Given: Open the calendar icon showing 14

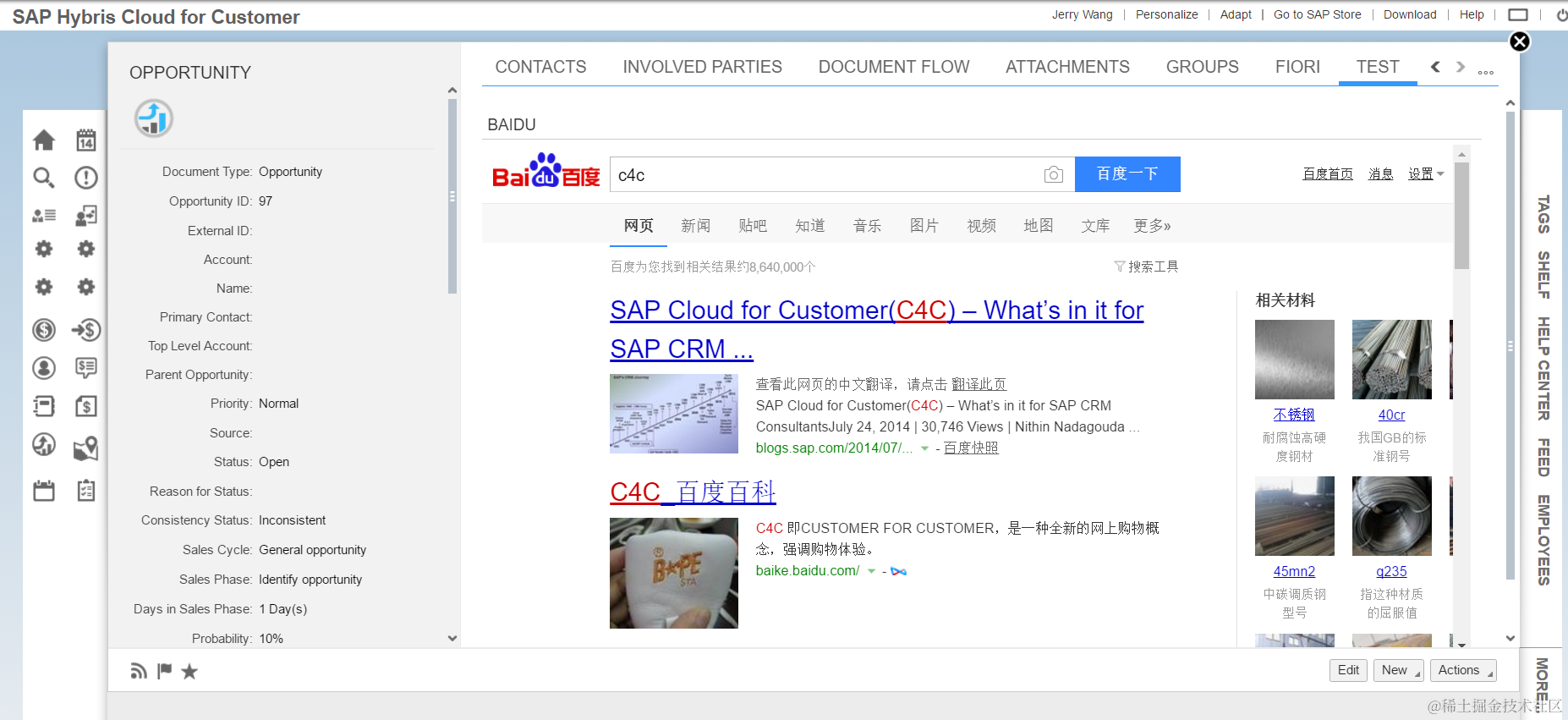Looking at the screenshot, I should click(86, 140).
